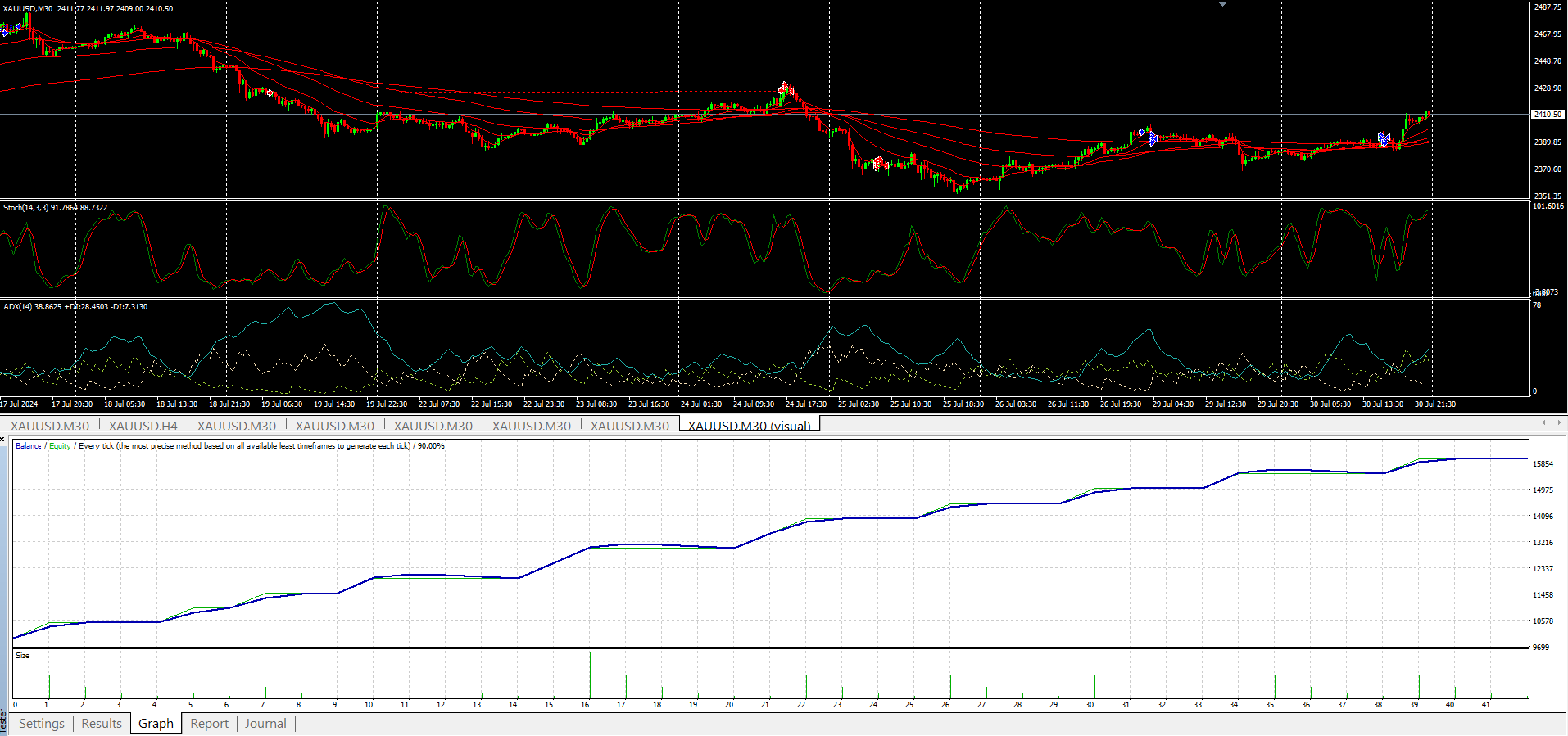Select blue trade arrows near 30 Jul 13:30
The image size is (1568, 736).
point(1384,138)
